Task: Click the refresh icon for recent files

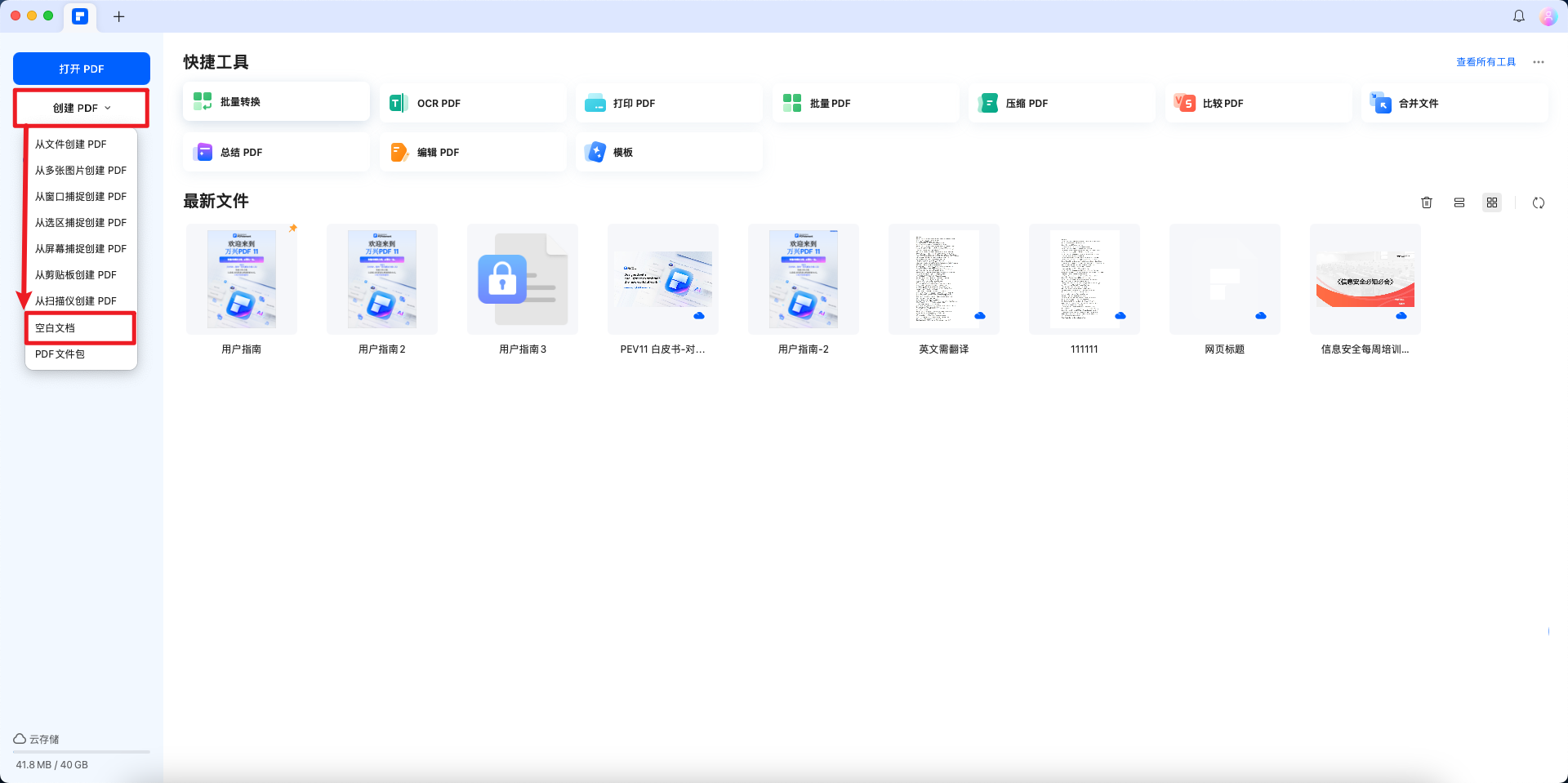Action: pos(1539,202)
